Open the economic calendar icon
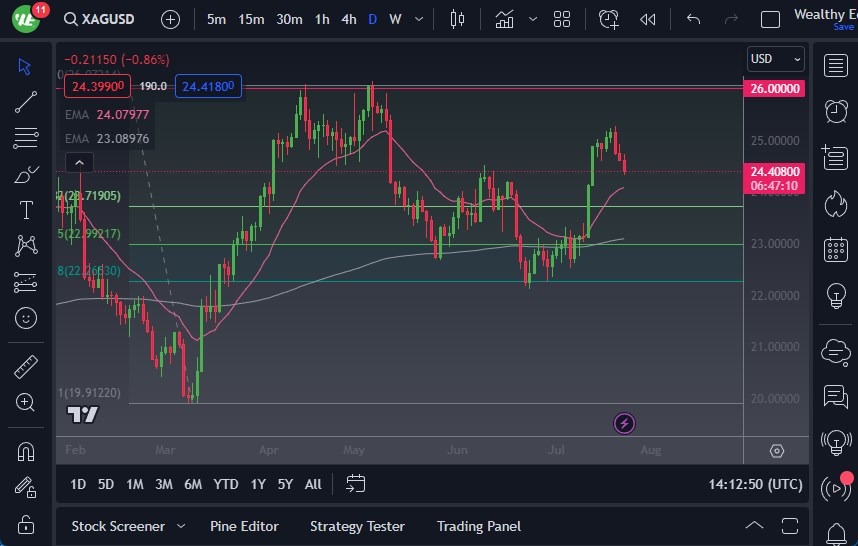The width and height of the screenshot is (858, 546). pos(835,250)
